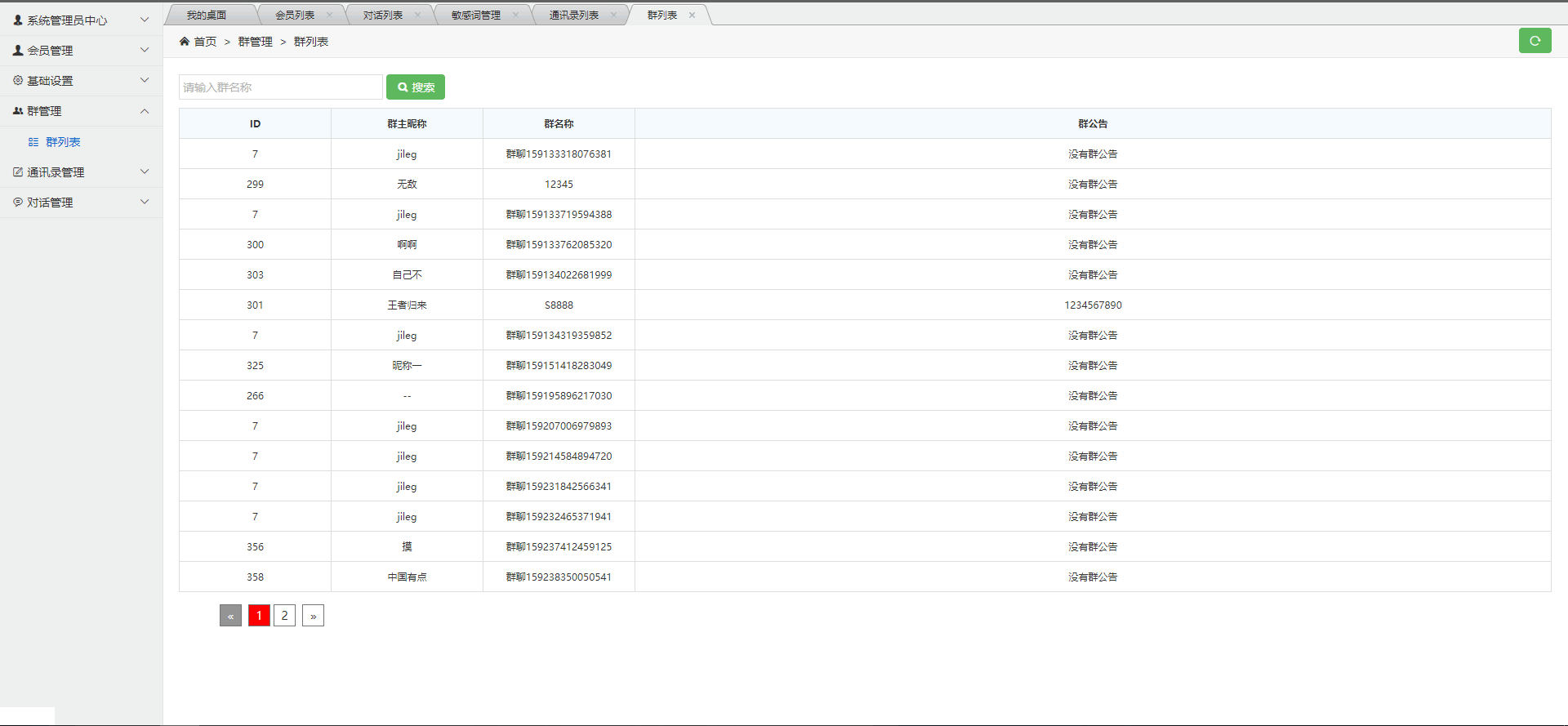Close the 通讯录列表 tab
Viewport: 1568px width, 726px height.
613,15
